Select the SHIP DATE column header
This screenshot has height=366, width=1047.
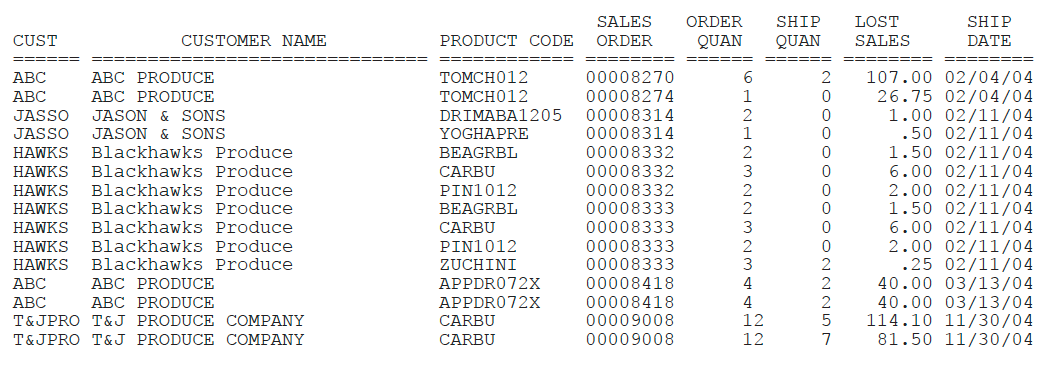(x=989, y=32)
